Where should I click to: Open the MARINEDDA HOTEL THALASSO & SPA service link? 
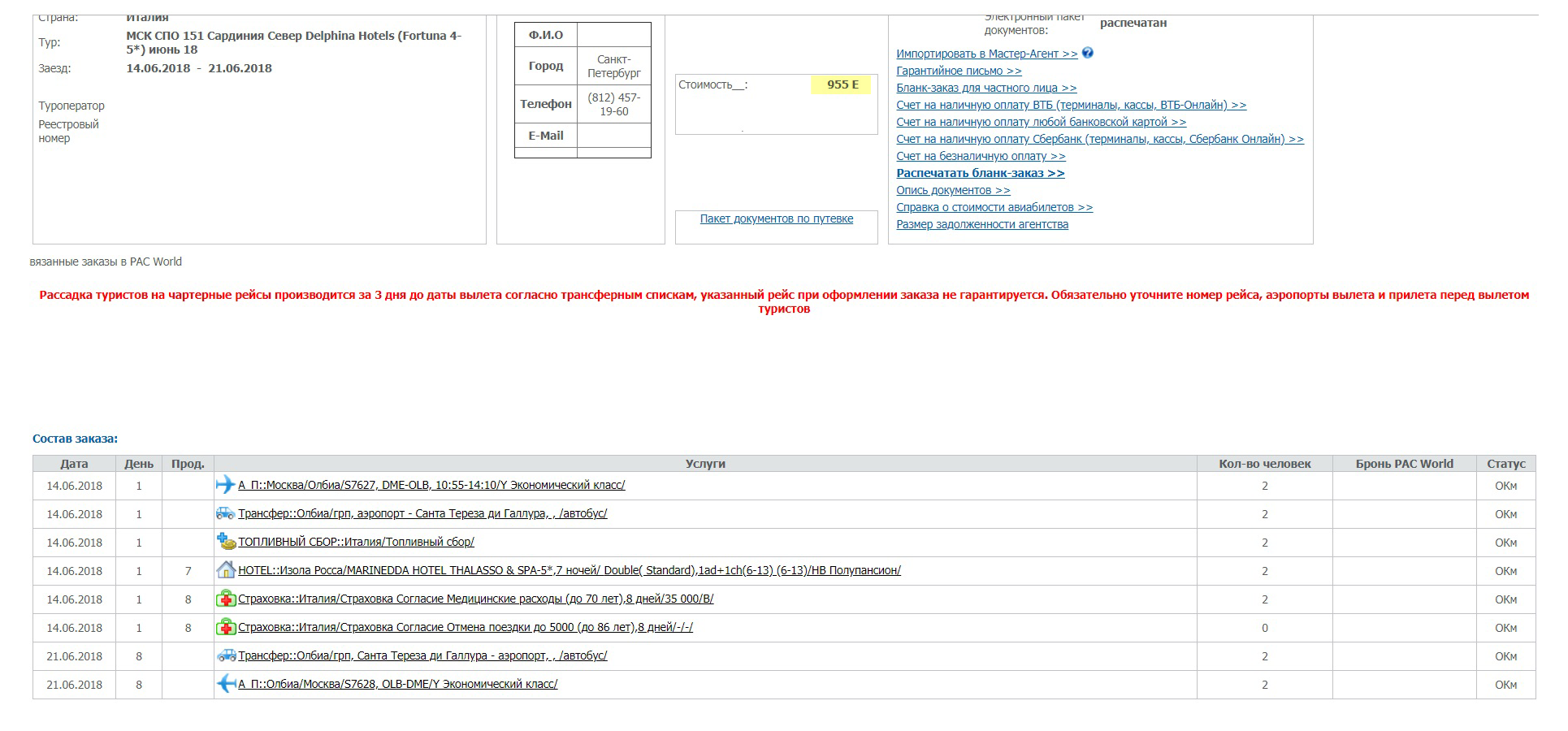point(570,570)
